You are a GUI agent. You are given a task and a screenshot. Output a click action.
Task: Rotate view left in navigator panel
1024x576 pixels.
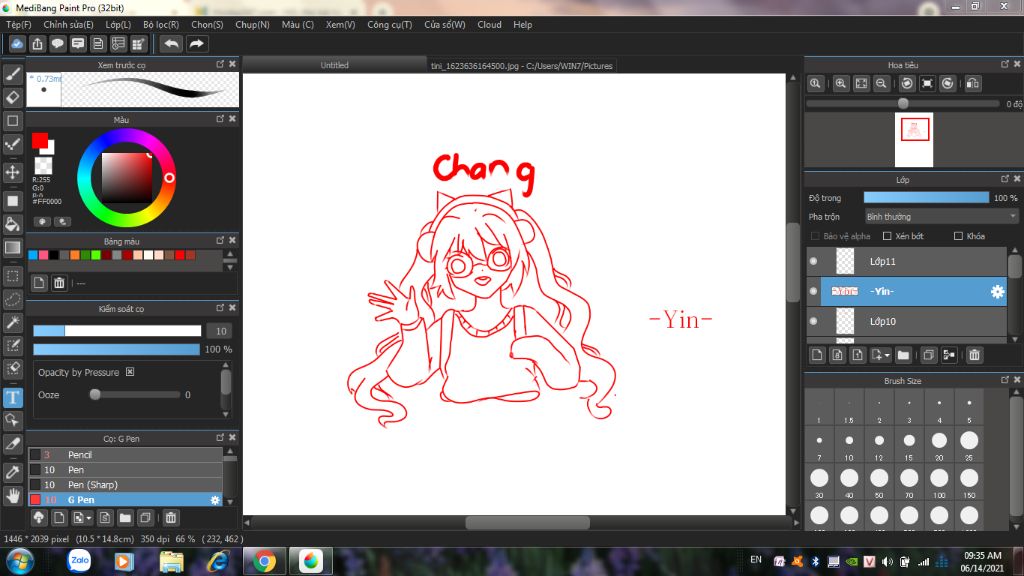click(x=906, y=84)
